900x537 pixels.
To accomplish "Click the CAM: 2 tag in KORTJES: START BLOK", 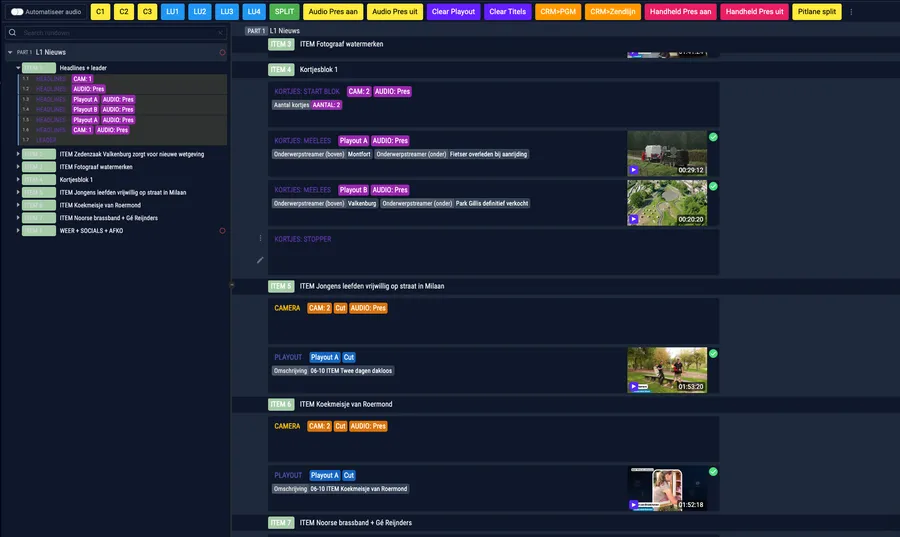I will tap(359, 91).
